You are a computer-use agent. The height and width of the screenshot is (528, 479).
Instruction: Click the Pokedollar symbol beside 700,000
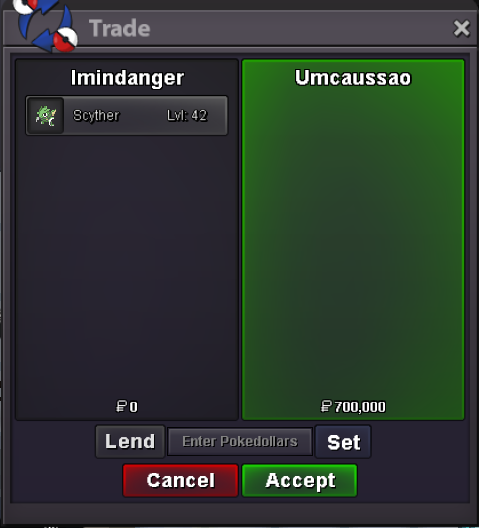pos(326,406)
